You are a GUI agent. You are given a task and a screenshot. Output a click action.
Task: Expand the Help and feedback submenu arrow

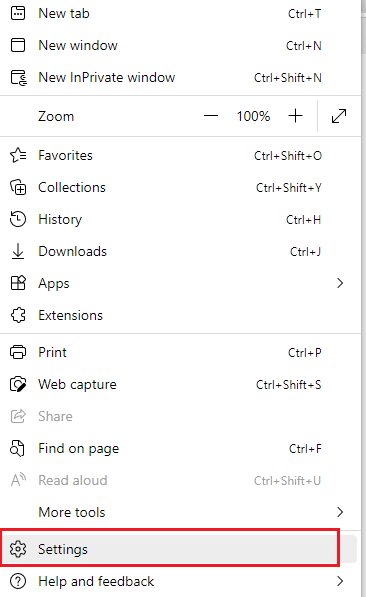340,581
